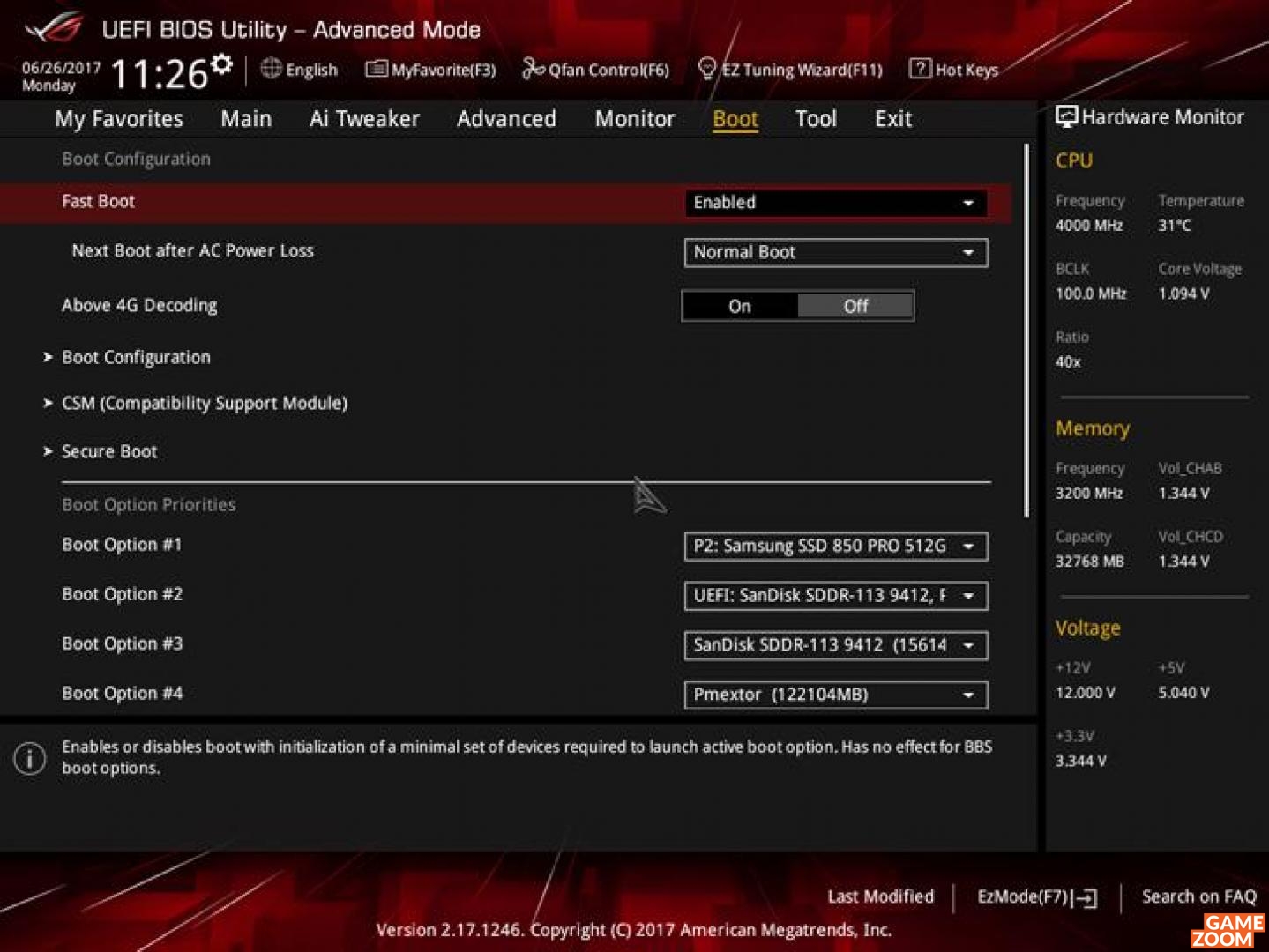Open the Tool tab
Image resolution: width=1269 pixels, height=952 pixels.
[x=816, y=119]
